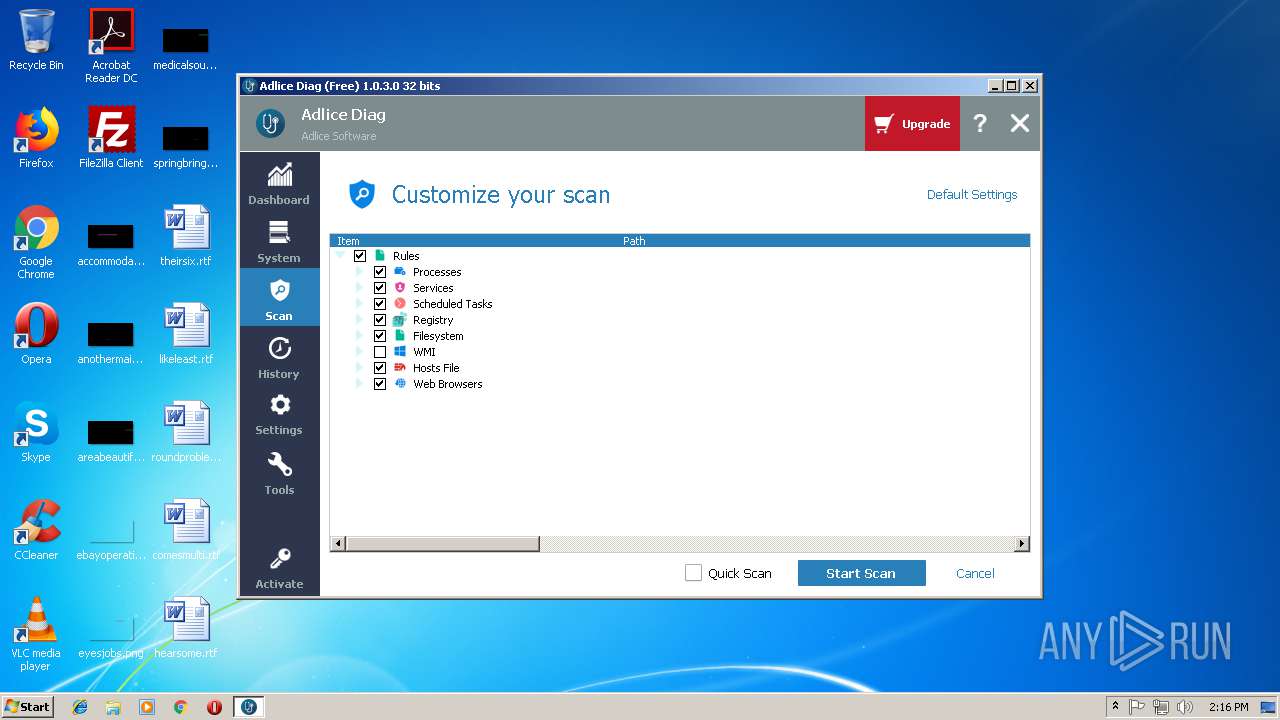Image resolution: width=1280 pixels, height=720 pixels.
Task: Expand the Registry tree node
Action: coord(360,320)
